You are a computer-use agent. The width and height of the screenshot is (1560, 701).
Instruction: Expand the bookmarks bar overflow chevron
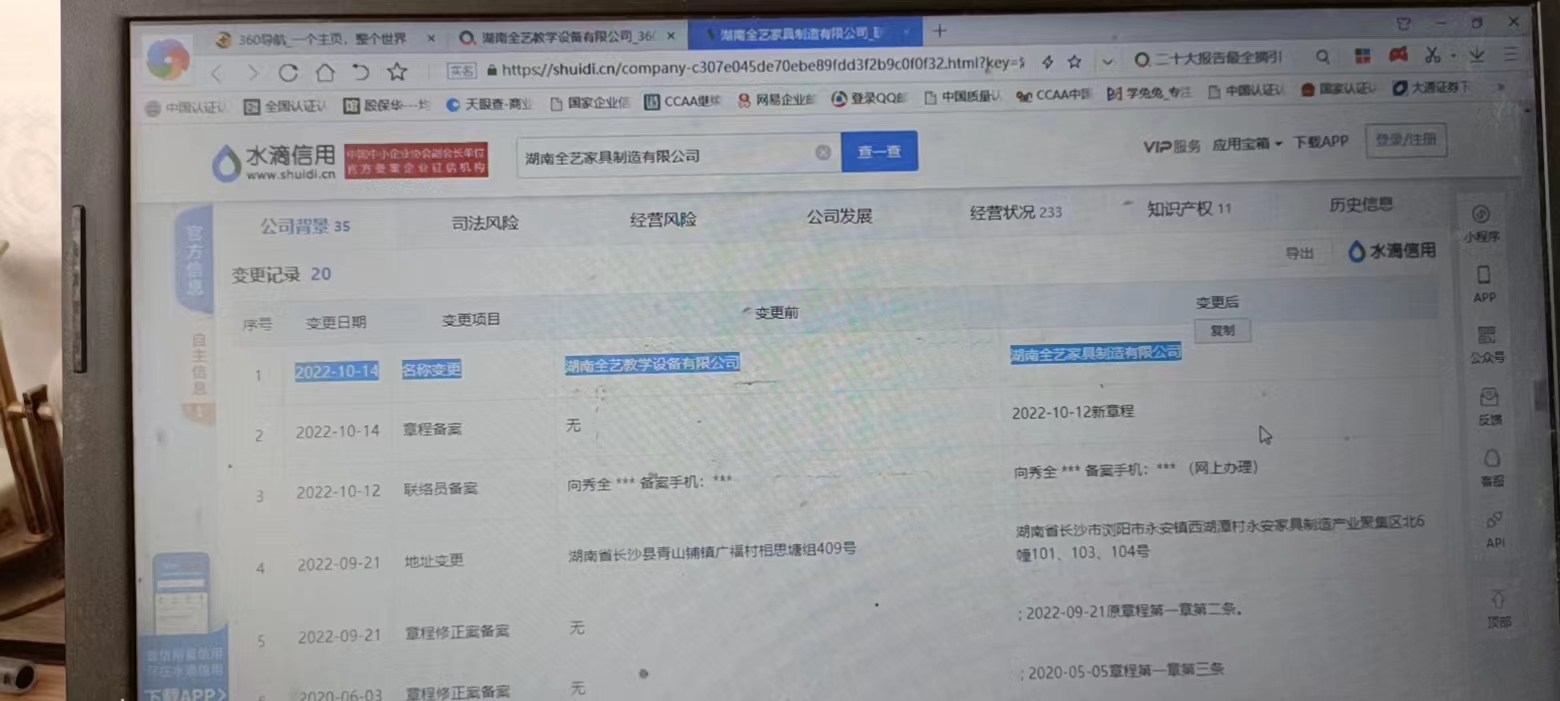(1500, 87)
